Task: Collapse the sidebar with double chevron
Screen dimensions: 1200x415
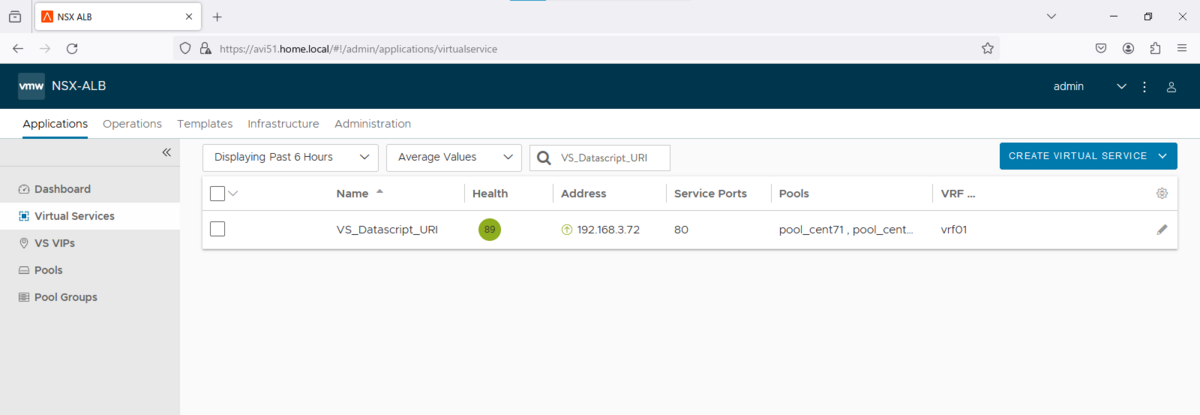Action: tap(167, 152)
